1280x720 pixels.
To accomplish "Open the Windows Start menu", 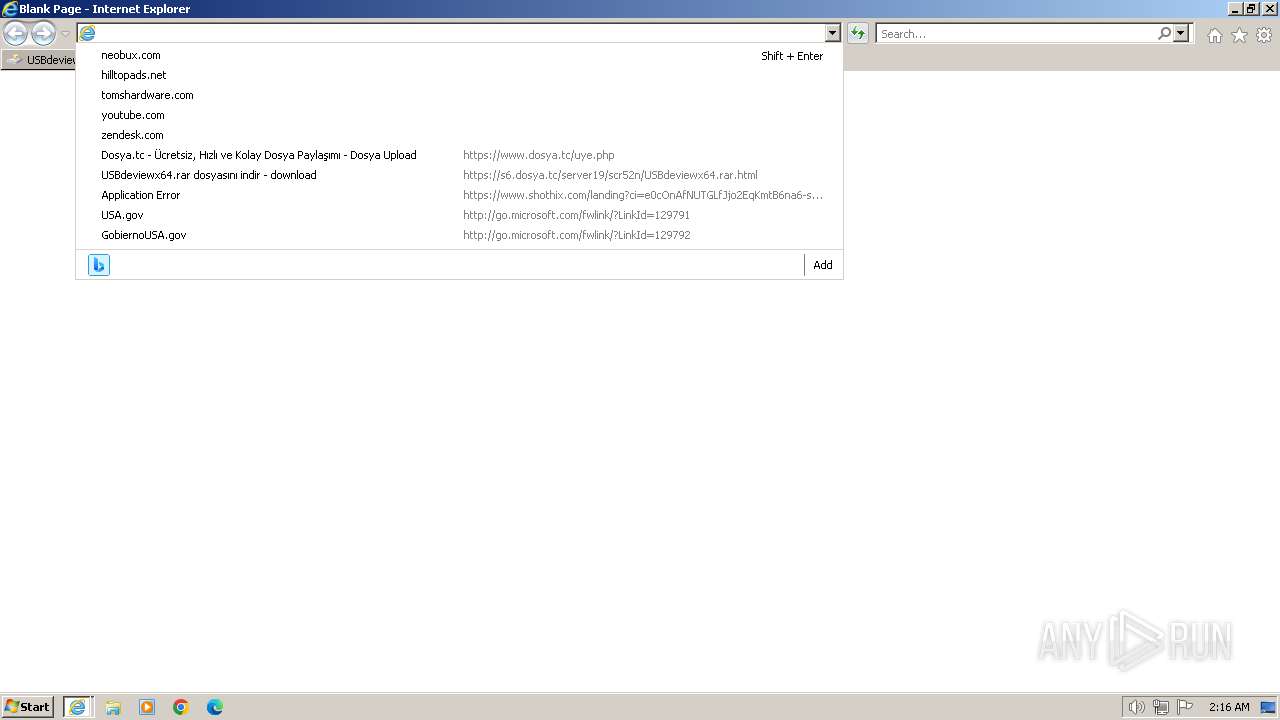I will tap(28, 706).
